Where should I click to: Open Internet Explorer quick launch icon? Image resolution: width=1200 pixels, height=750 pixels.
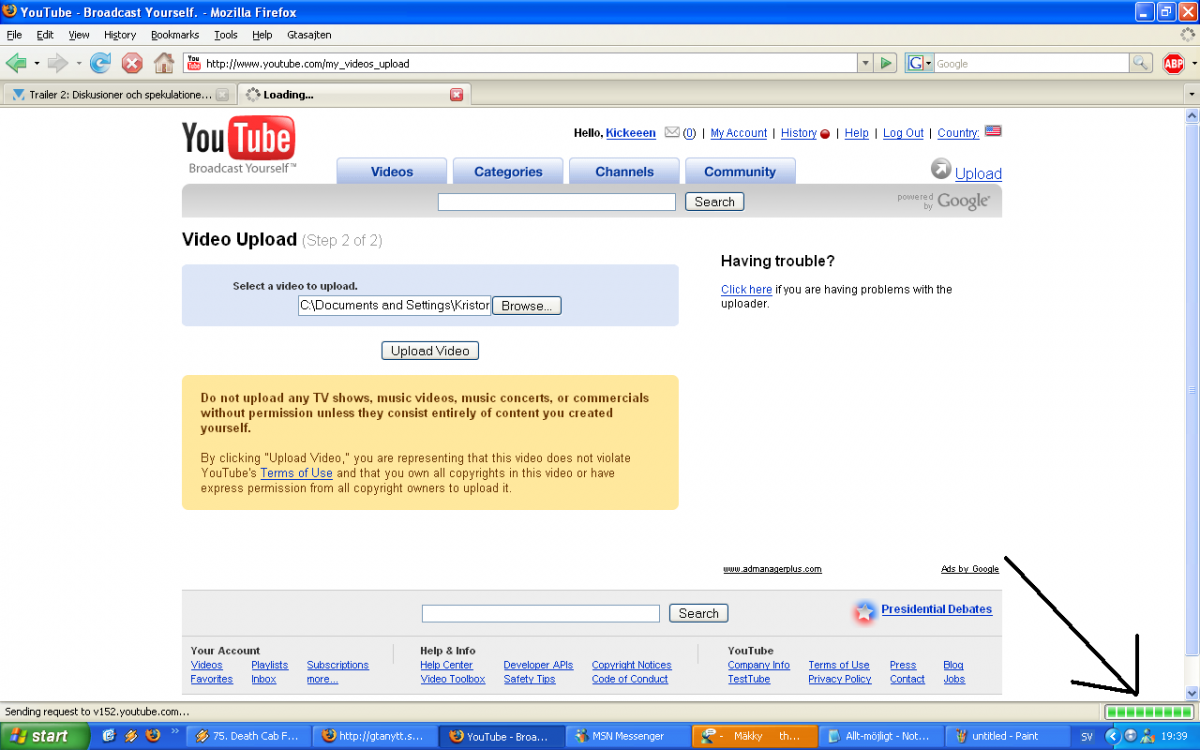pos(110,735)
